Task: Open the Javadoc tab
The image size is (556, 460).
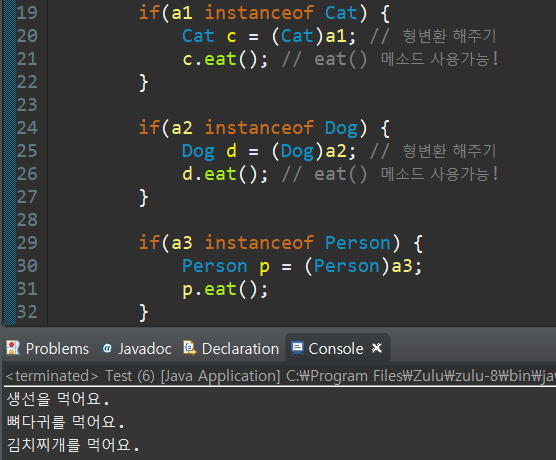Action: pos(137,349)
